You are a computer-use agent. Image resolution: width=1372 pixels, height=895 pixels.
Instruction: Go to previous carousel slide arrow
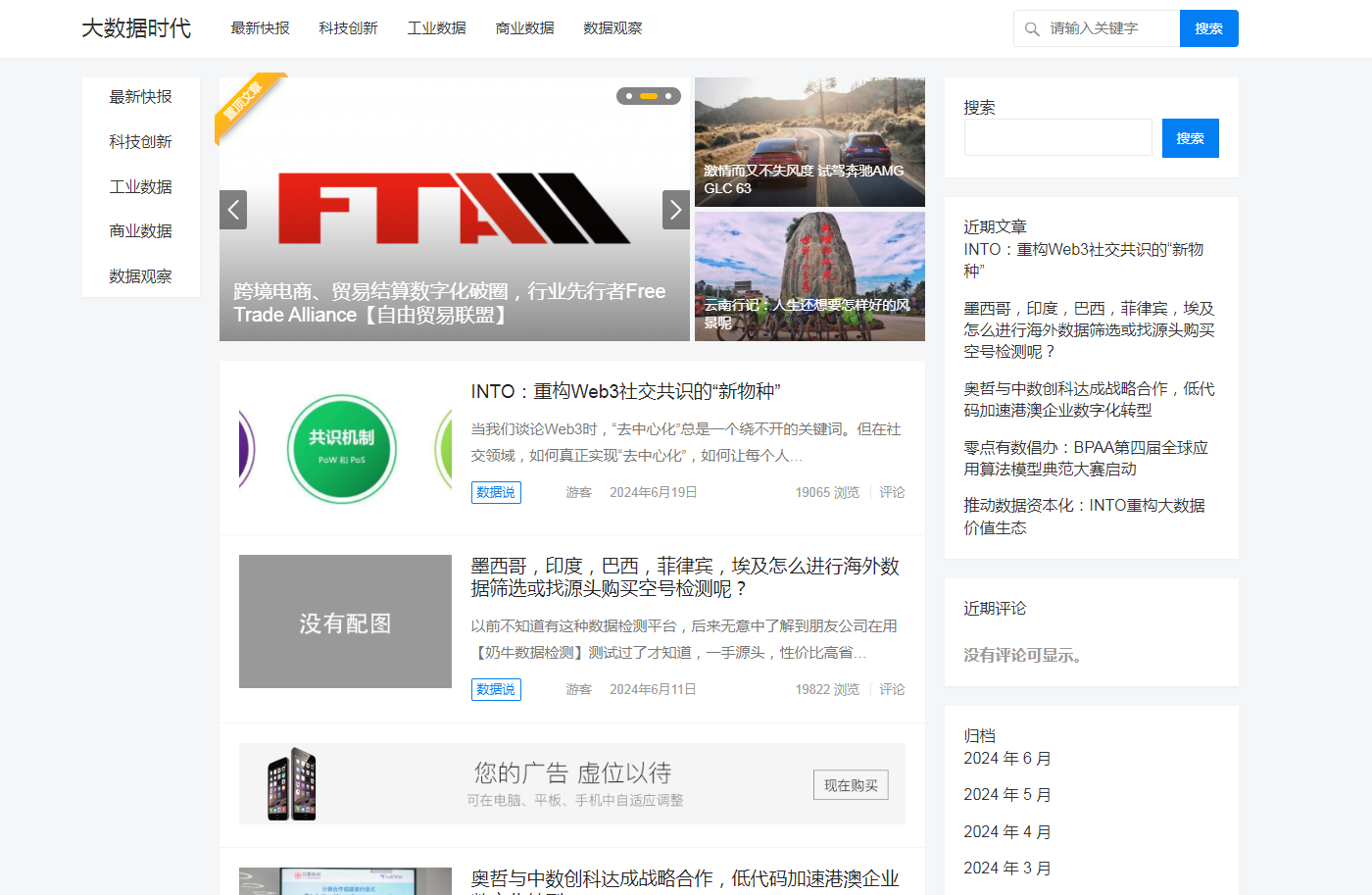[233, 210]
